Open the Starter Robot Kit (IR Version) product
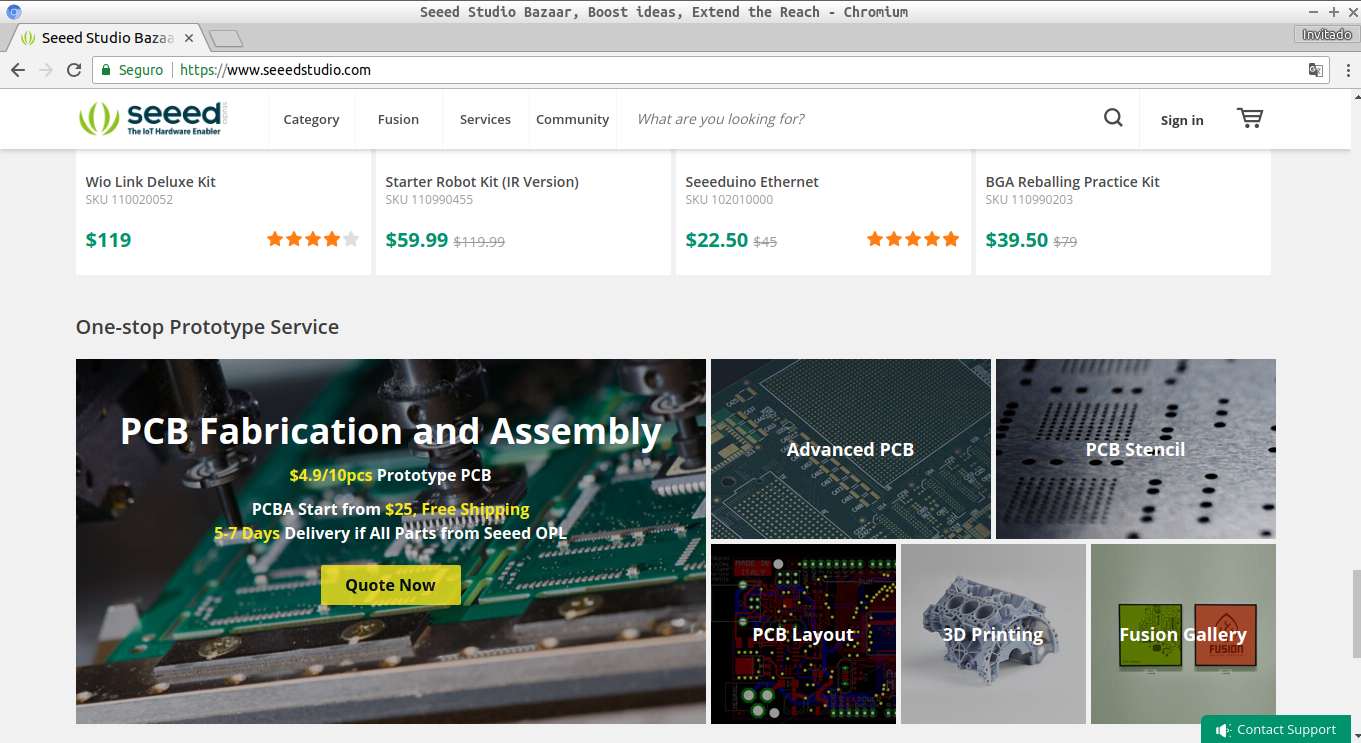This screenshot has height=743, width=1361. [482, 182]
